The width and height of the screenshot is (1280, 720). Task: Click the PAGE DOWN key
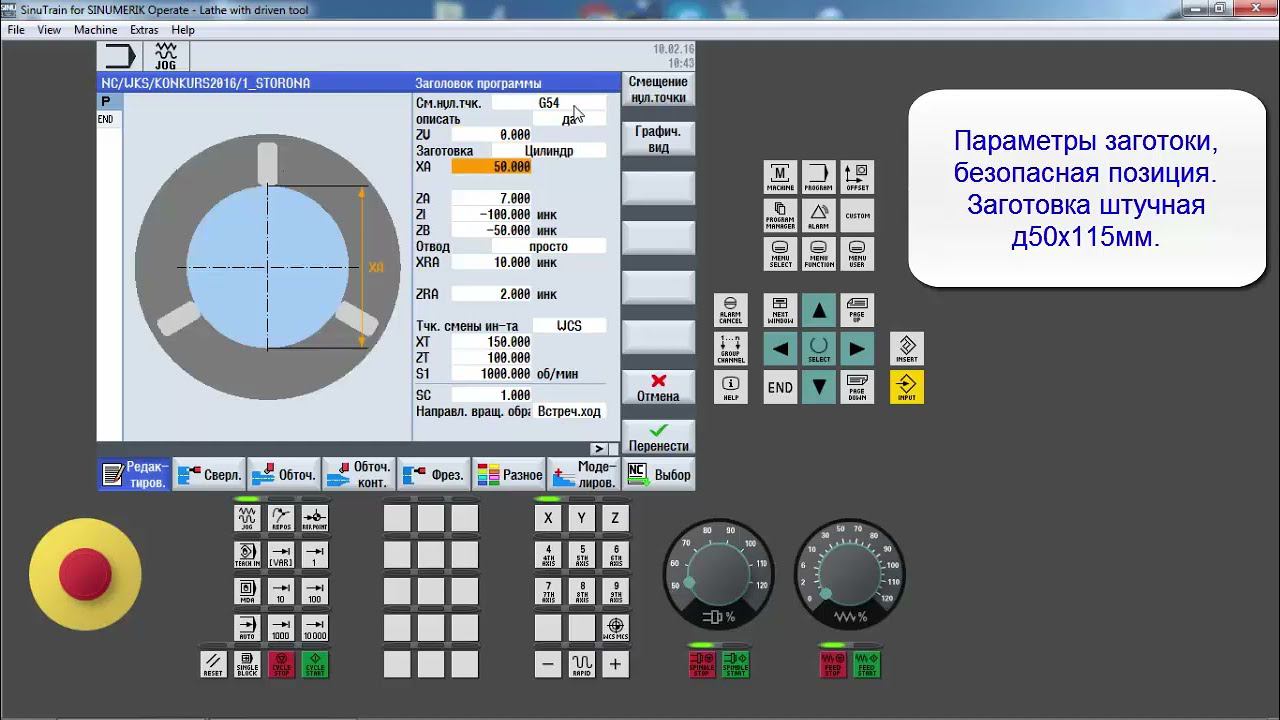click(857, 387)
